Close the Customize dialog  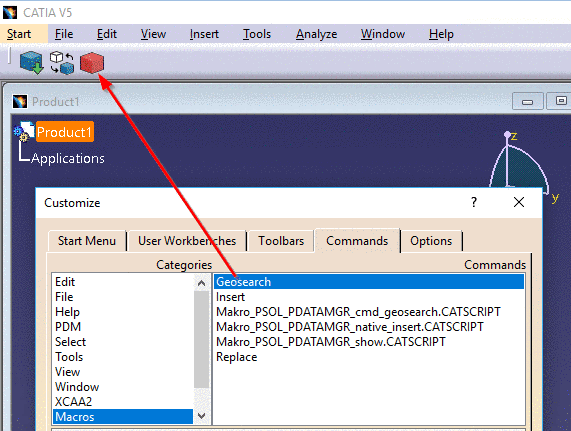[x=519, y=202]
